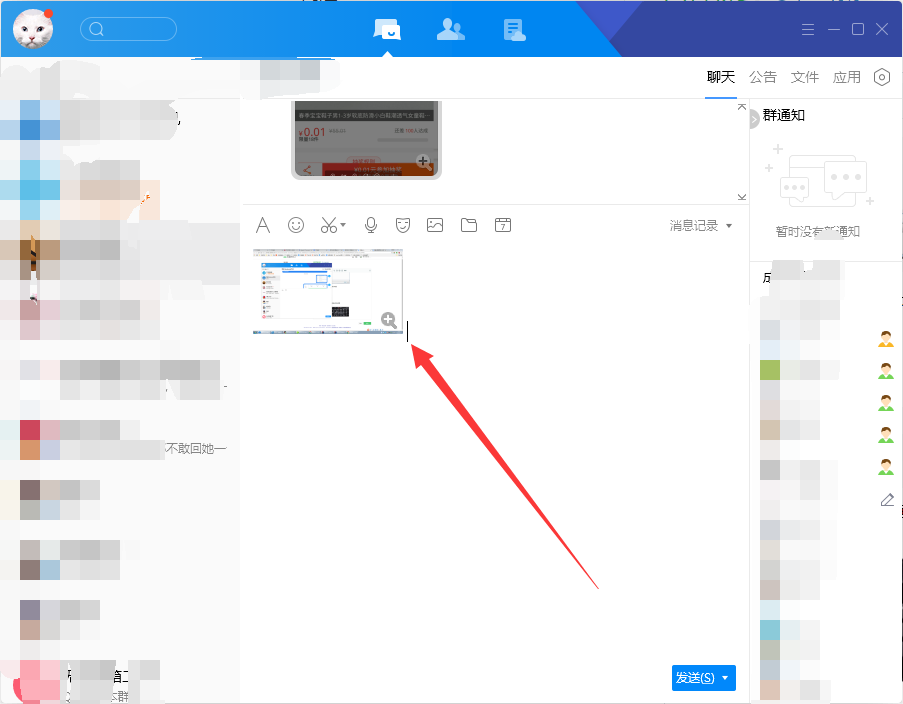The height and width of the screenshot is (704, 903).
Task: Switch to contacts using the people icon
Action: pyautogui.click(x=450, y=29)
